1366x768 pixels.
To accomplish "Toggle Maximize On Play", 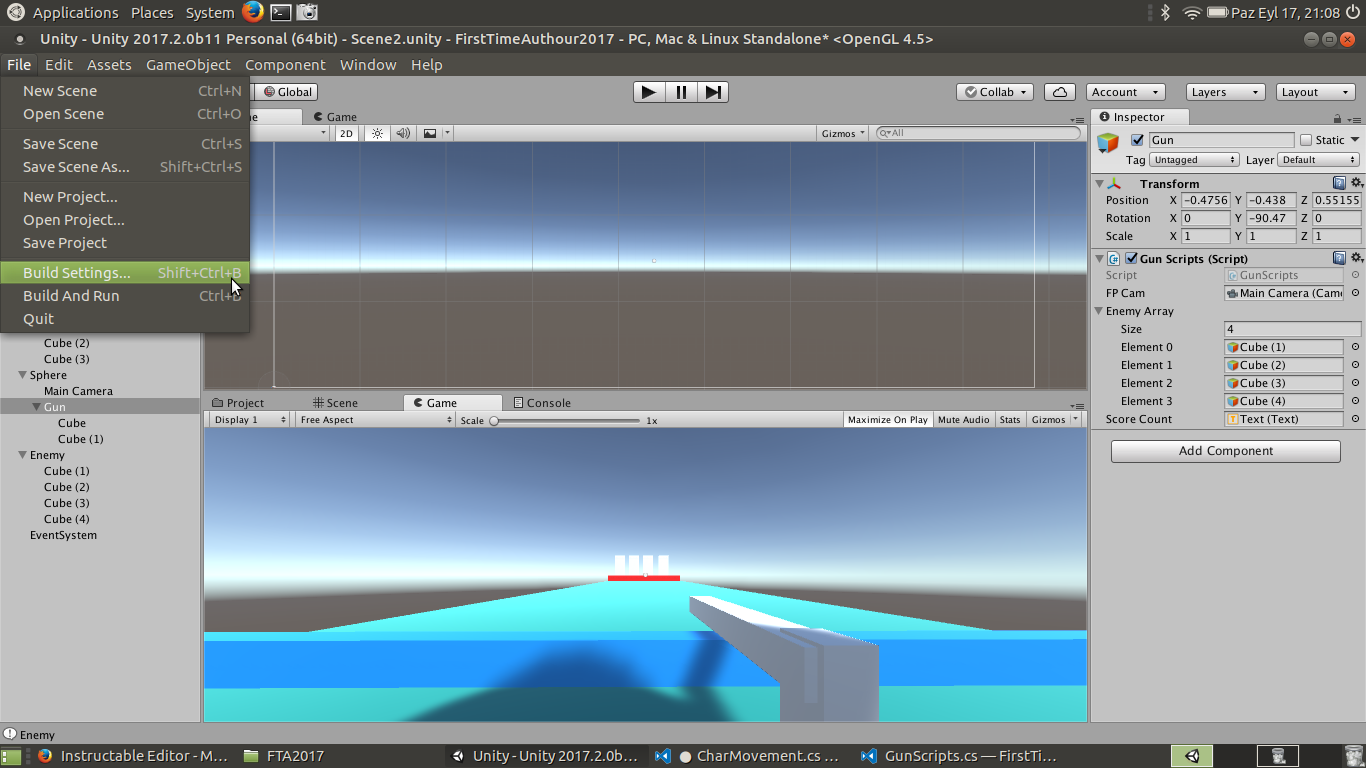I will [x=888, y=420].
